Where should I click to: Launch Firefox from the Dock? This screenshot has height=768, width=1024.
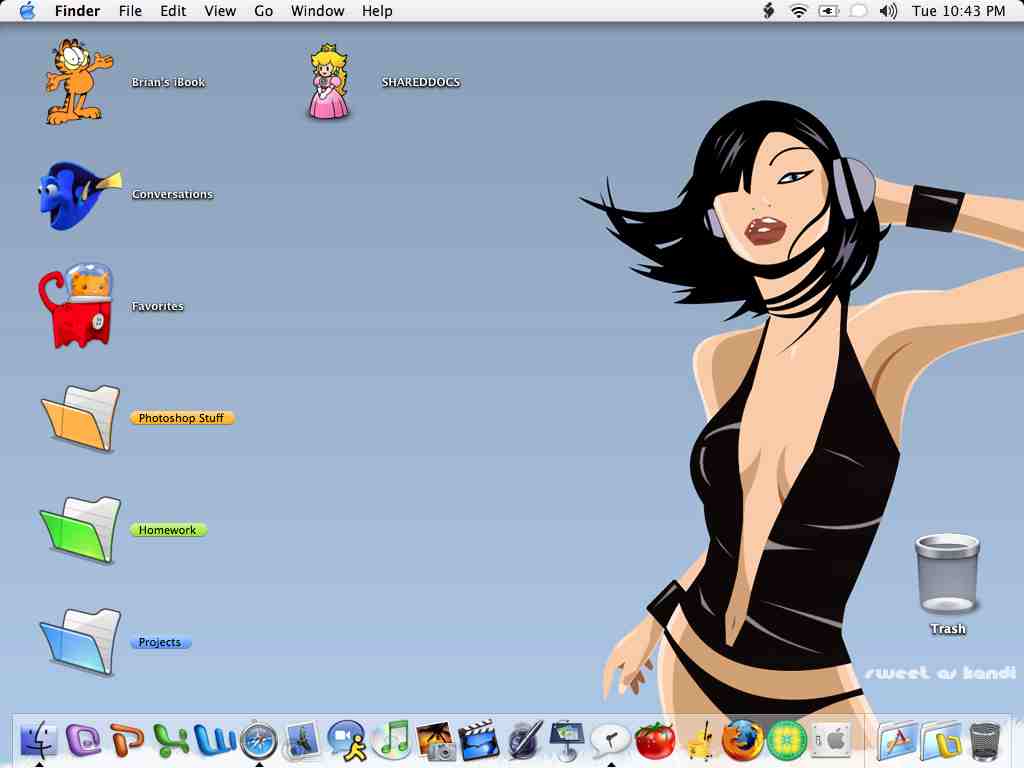click(x=743, y=741)
